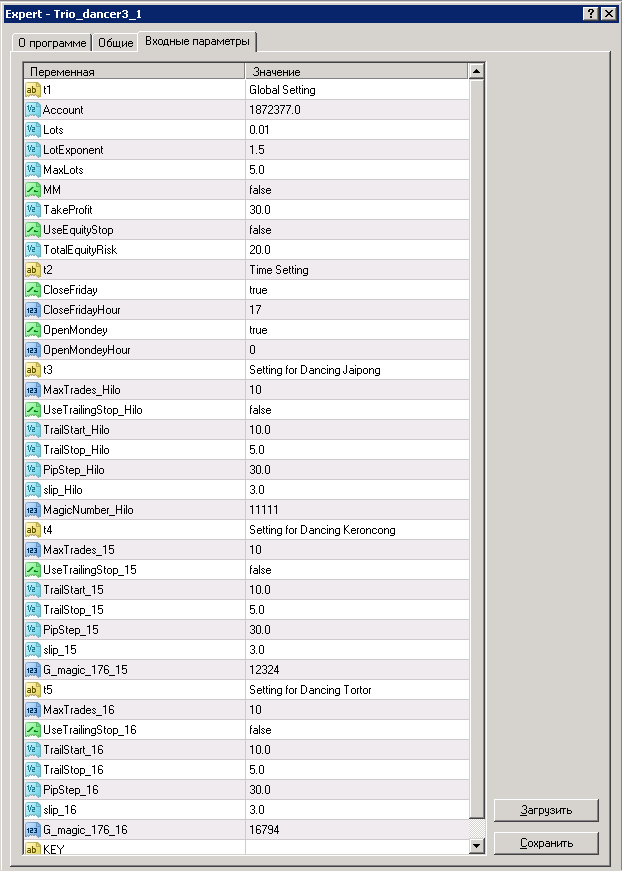
Task: Click the string icon beside t4
Action: (x=33, y=530)
